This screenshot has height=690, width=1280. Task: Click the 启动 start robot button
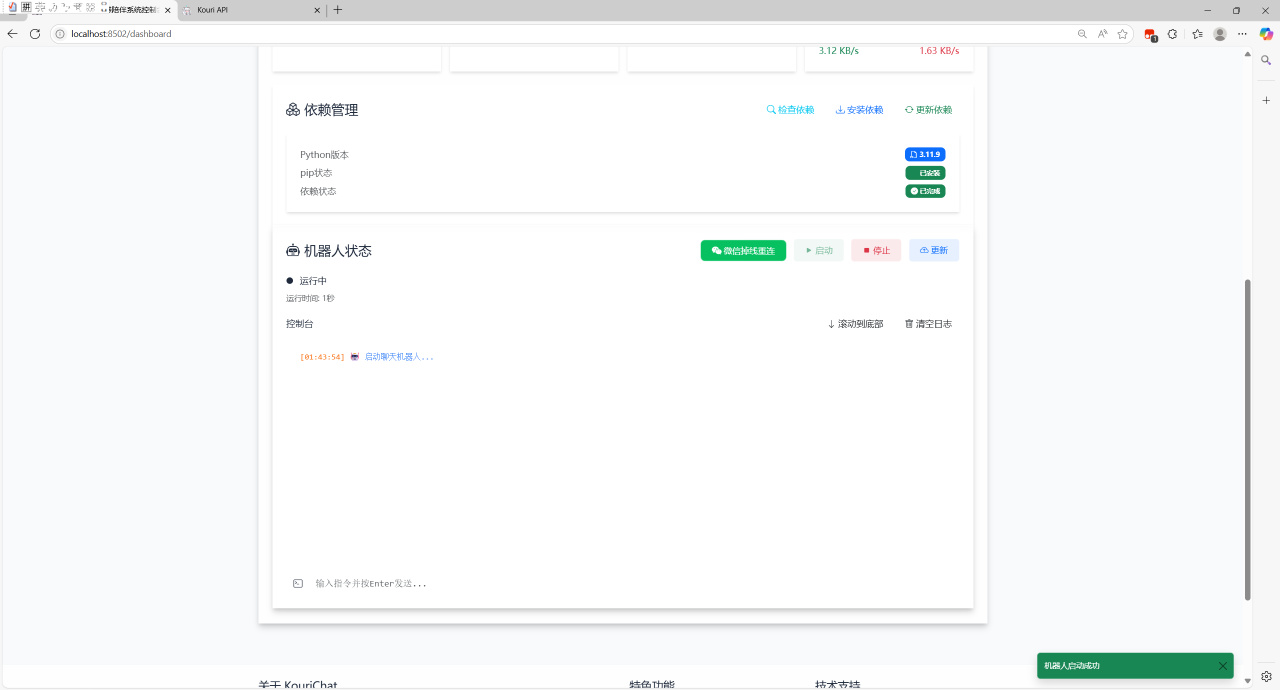click(819, 251)
